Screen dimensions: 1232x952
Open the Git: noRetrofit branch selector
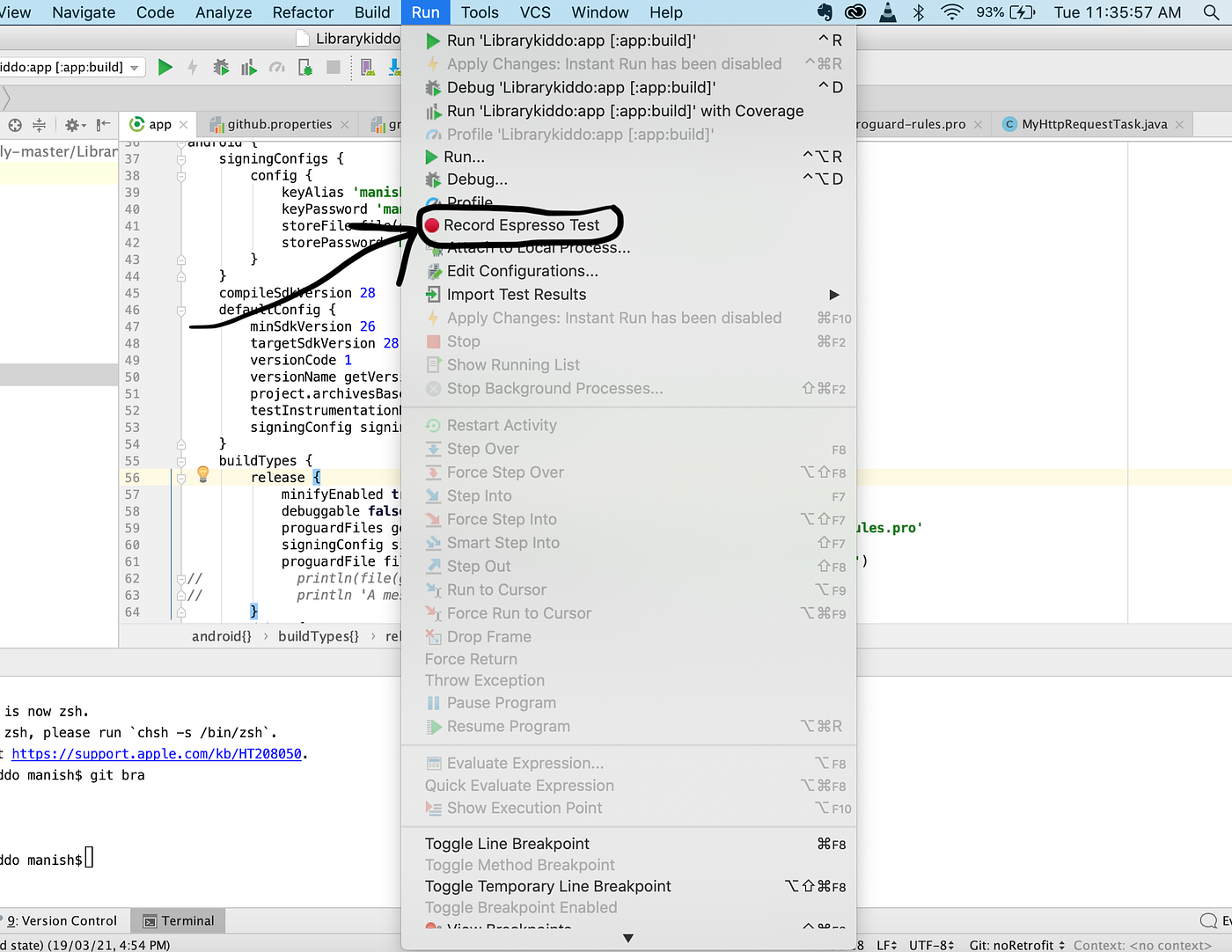(x=1017, y=945)
